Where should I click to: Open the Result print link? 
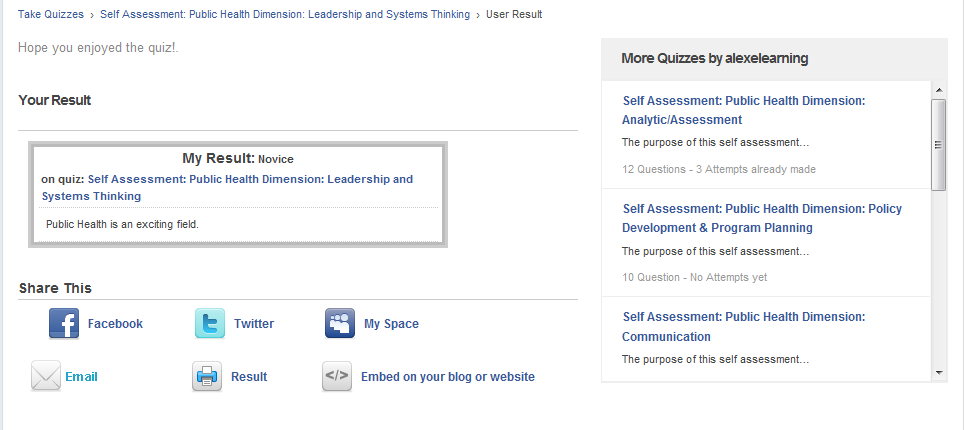tap(249, 376)
